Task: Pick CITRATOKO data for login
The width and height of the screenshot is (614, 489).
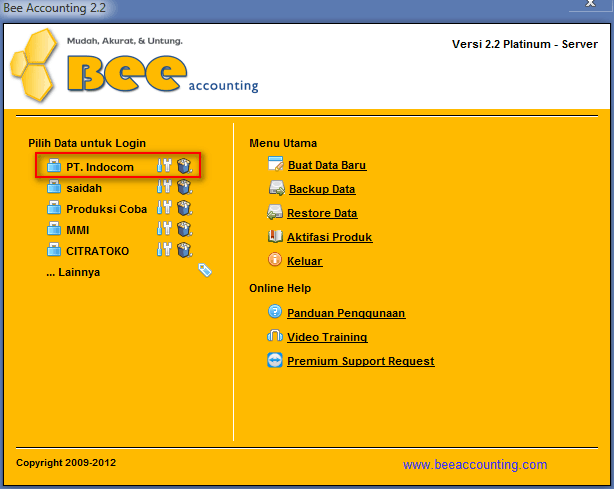Action: 98,251
